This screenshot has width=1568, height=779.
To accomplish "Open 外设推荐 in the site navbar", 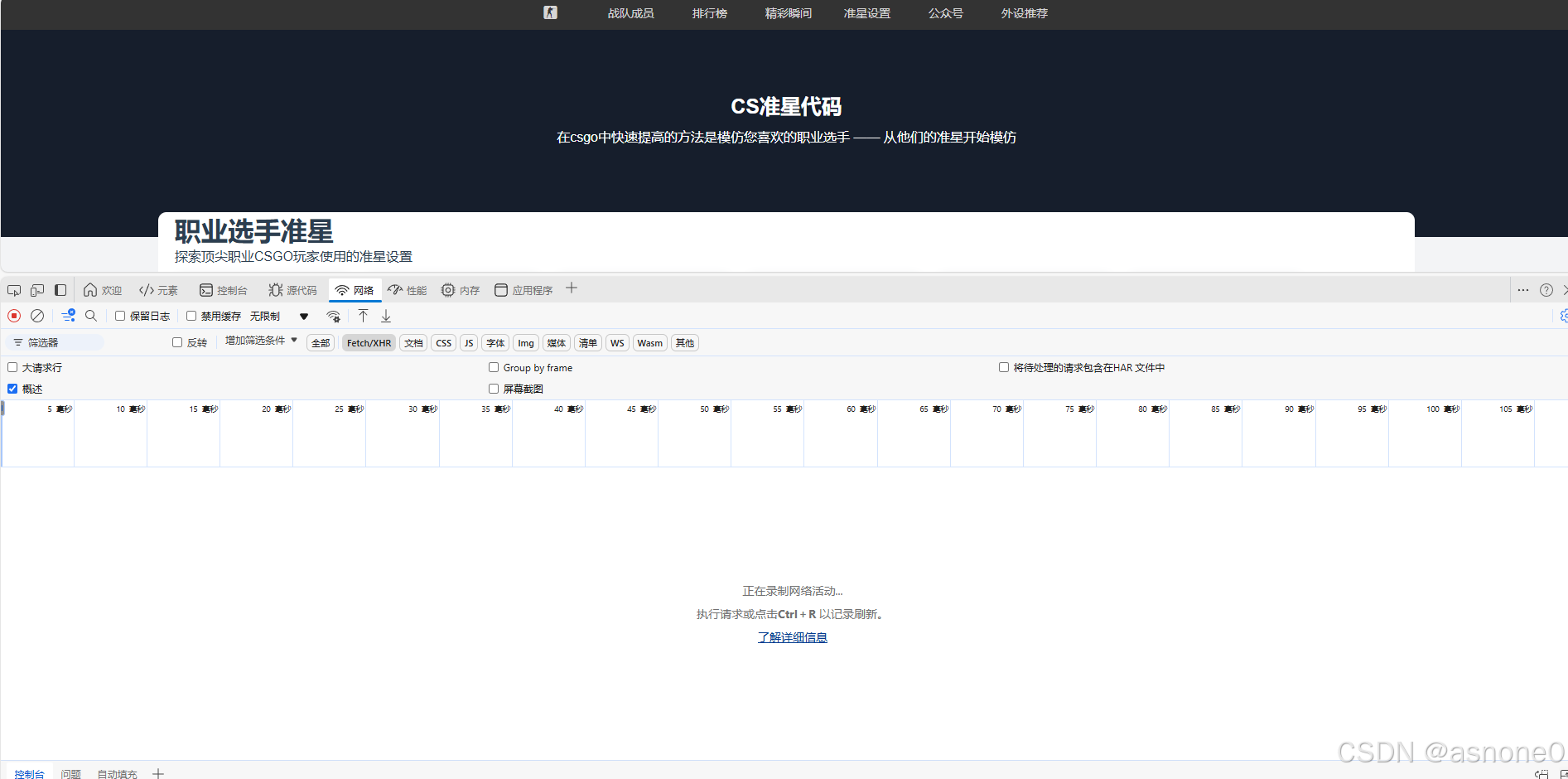I will pos(1025,13).
